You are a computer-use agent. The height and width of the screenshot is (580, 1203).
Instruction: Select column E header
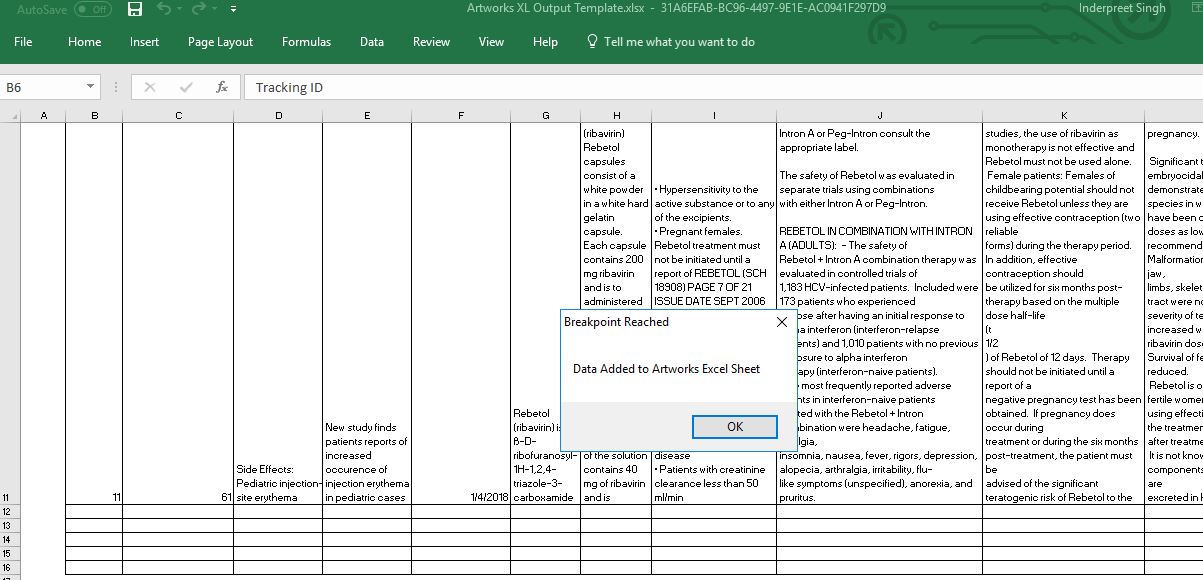(367, 116)
